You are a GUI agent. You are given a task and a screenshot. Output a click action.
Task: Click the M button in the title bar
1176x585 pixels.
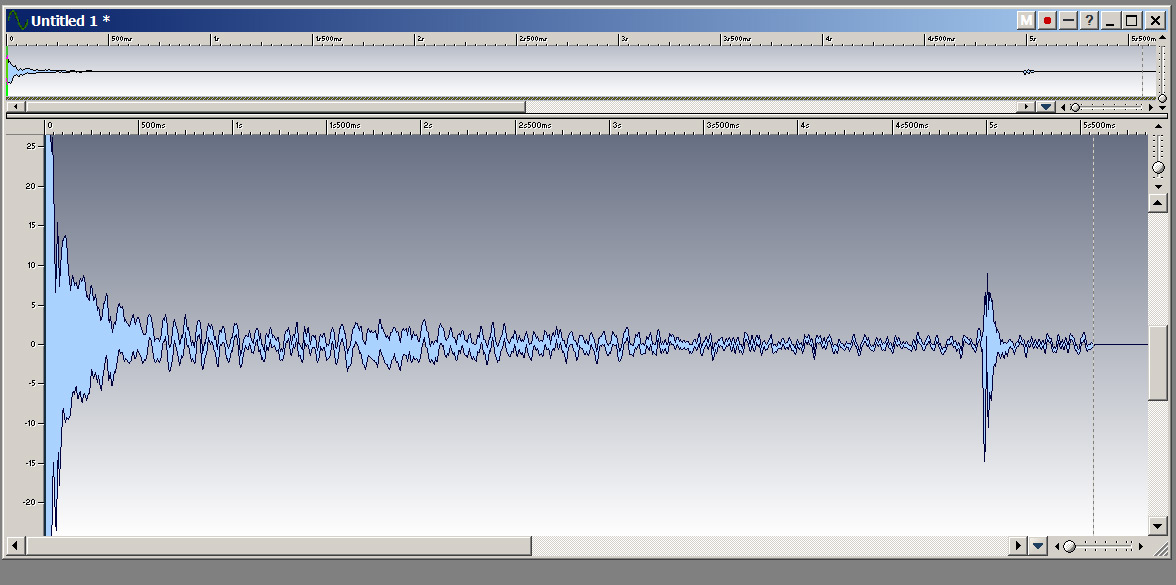[1026, 21]
